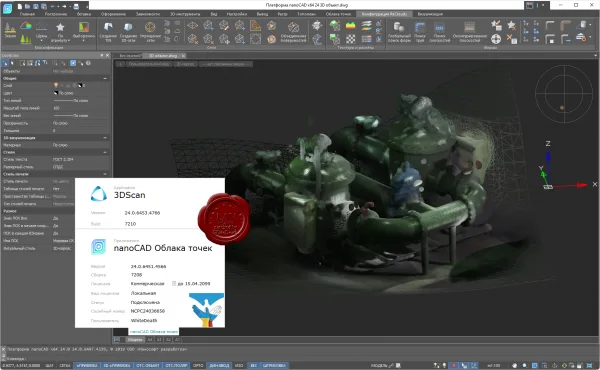Open the cylinder shape dropdown arrow in ribbon
Screen dimensions: 600x370
click(590, 25)
